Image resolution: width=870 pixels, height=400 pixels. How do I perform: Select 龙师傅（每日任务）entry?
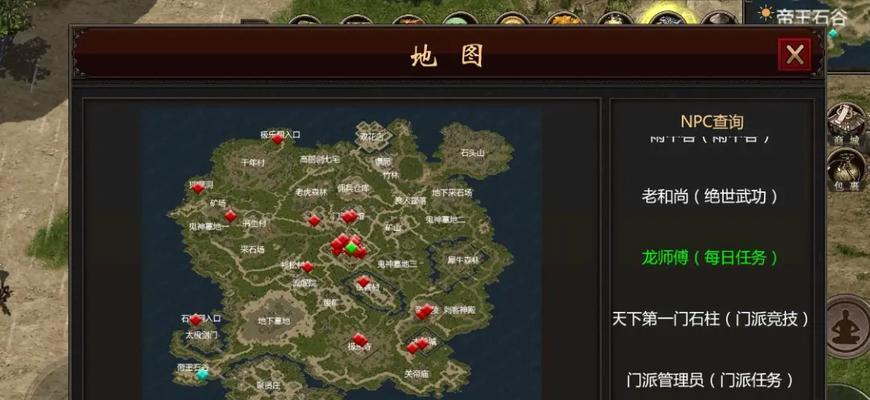710,257
